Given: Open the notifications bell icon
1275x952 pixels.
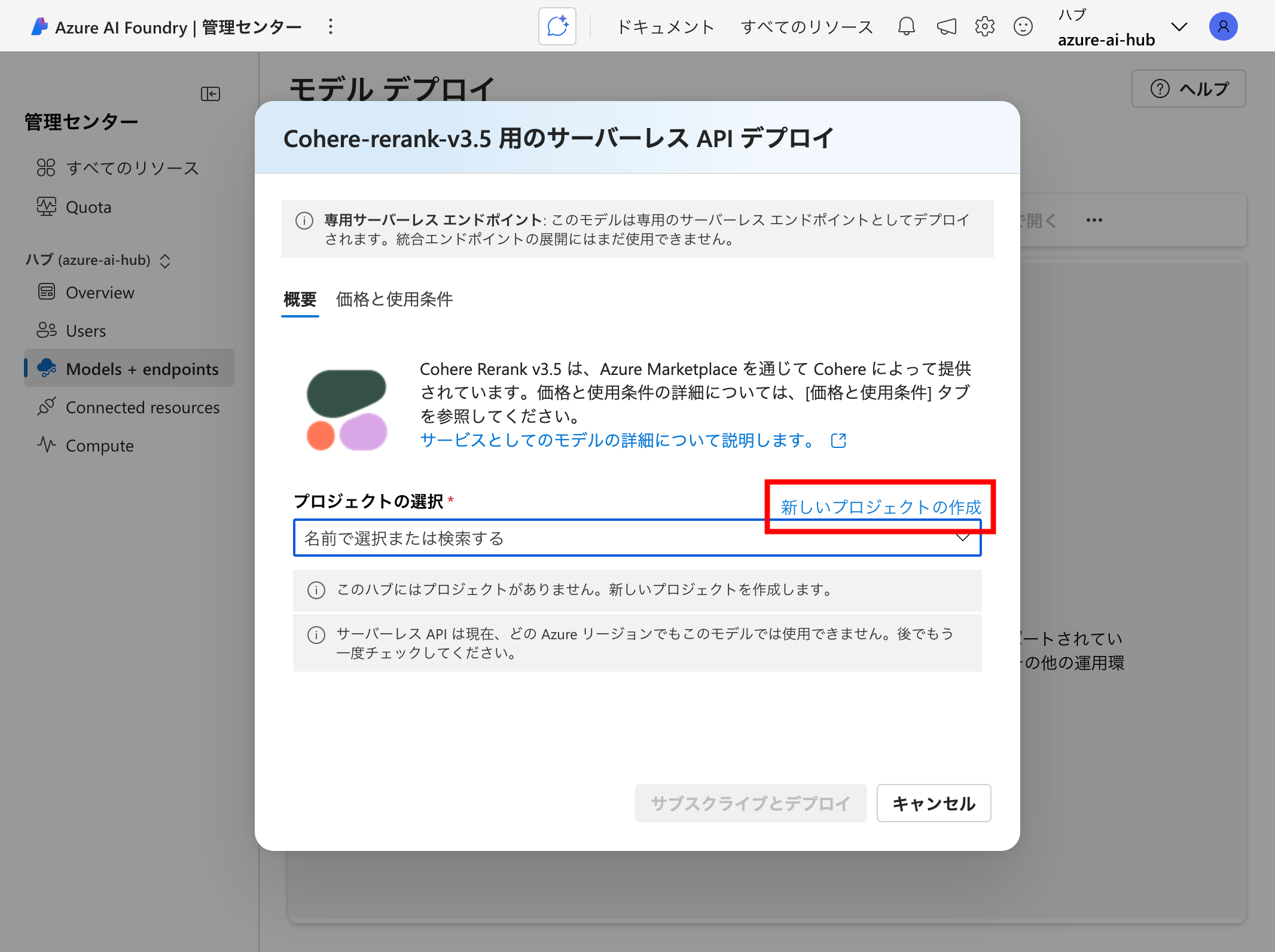Looking at the screenshot, I should (x=906, y=26).
